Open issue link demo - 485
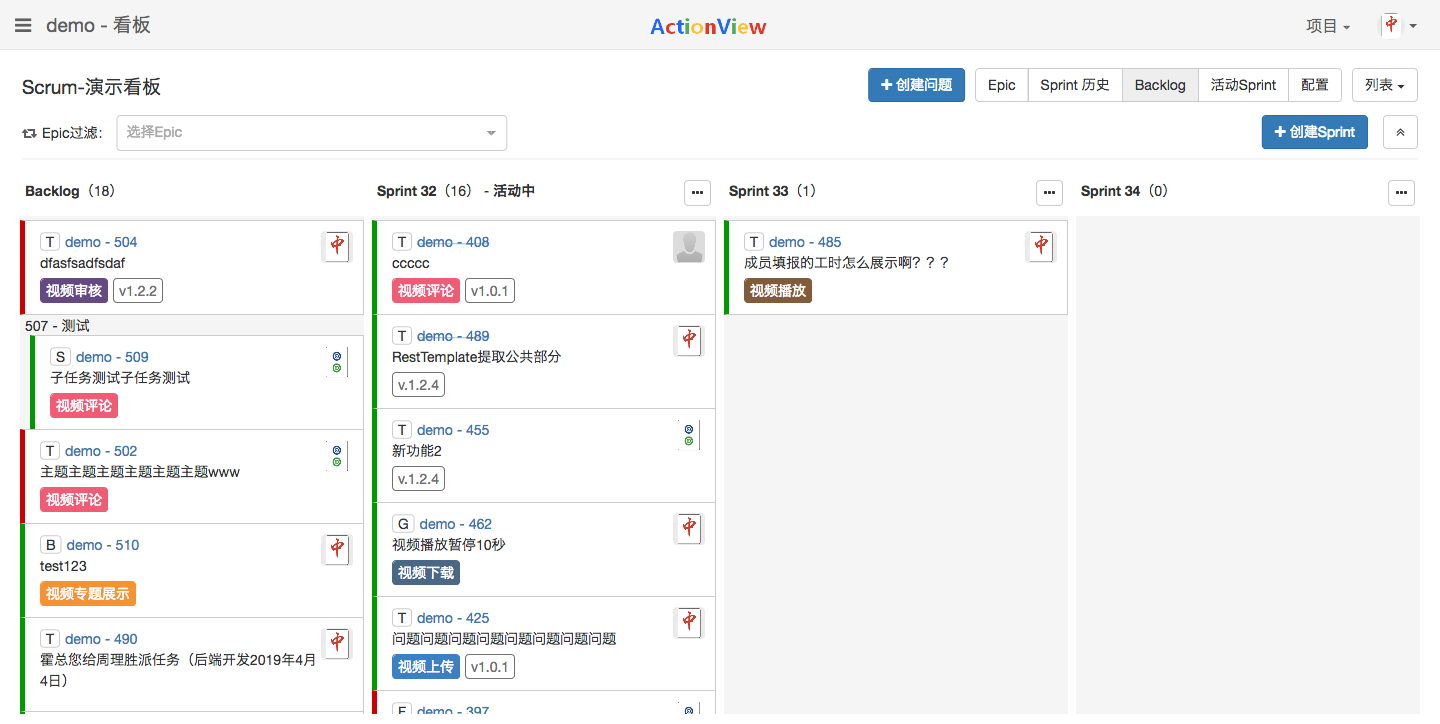 (805, 242)
